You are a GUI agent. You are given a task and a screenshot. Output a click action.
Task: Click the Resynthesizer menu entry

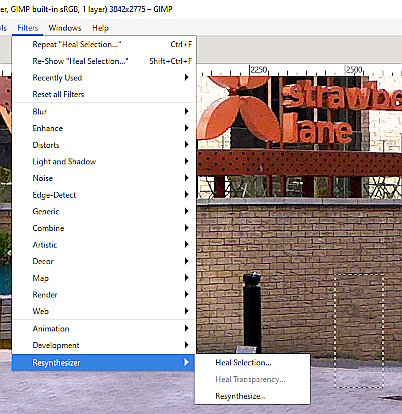104,362
